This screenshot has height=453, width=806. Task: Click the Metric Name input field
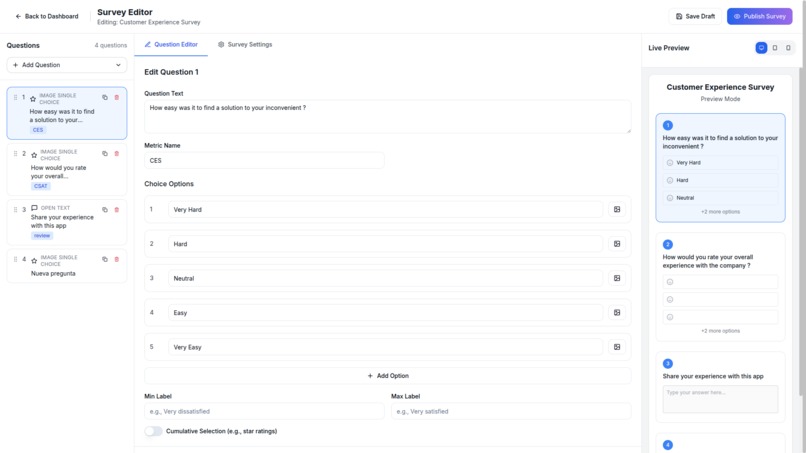click(264, 160)
